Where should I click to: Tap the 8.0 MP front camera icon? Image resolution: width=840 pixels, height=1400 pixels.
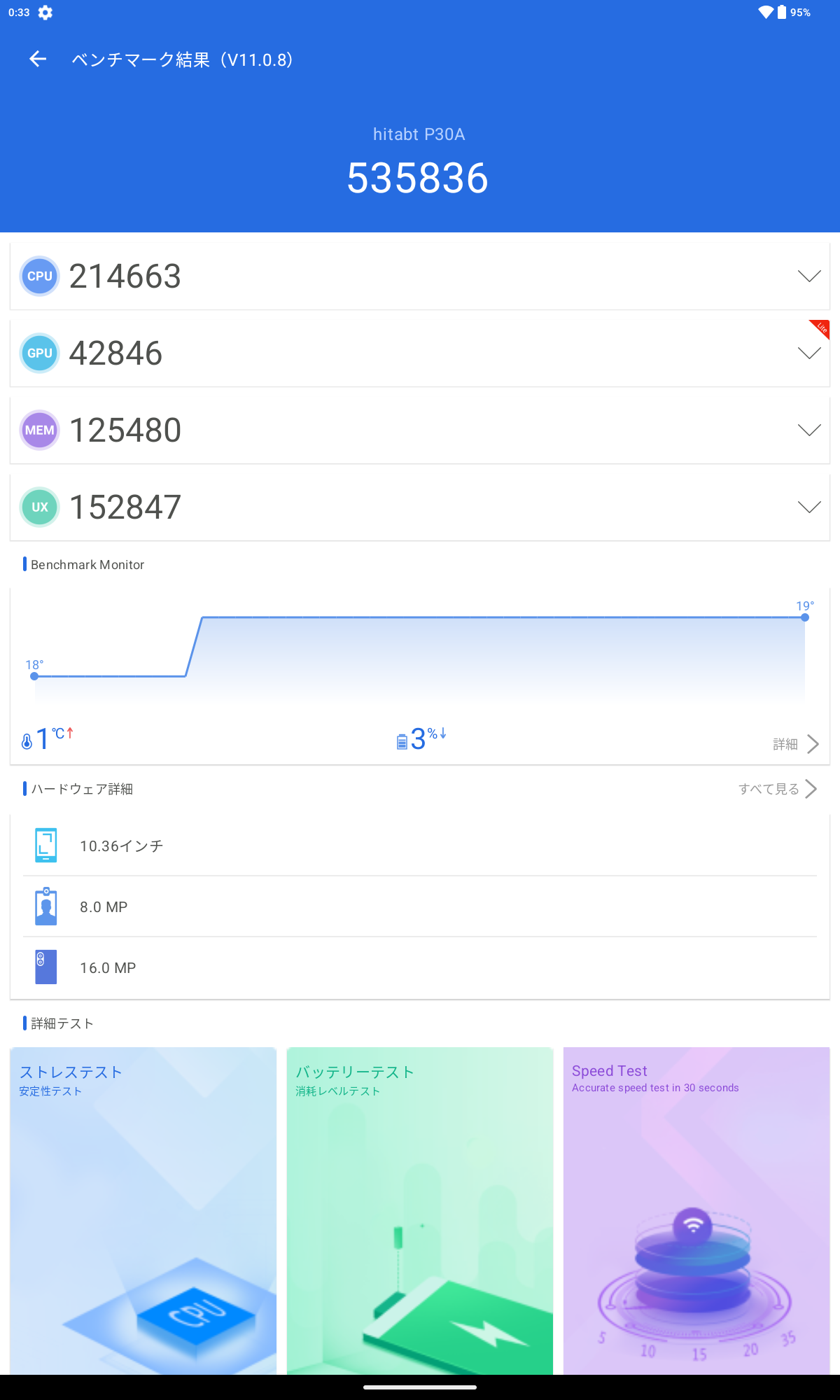coord(46,906)
